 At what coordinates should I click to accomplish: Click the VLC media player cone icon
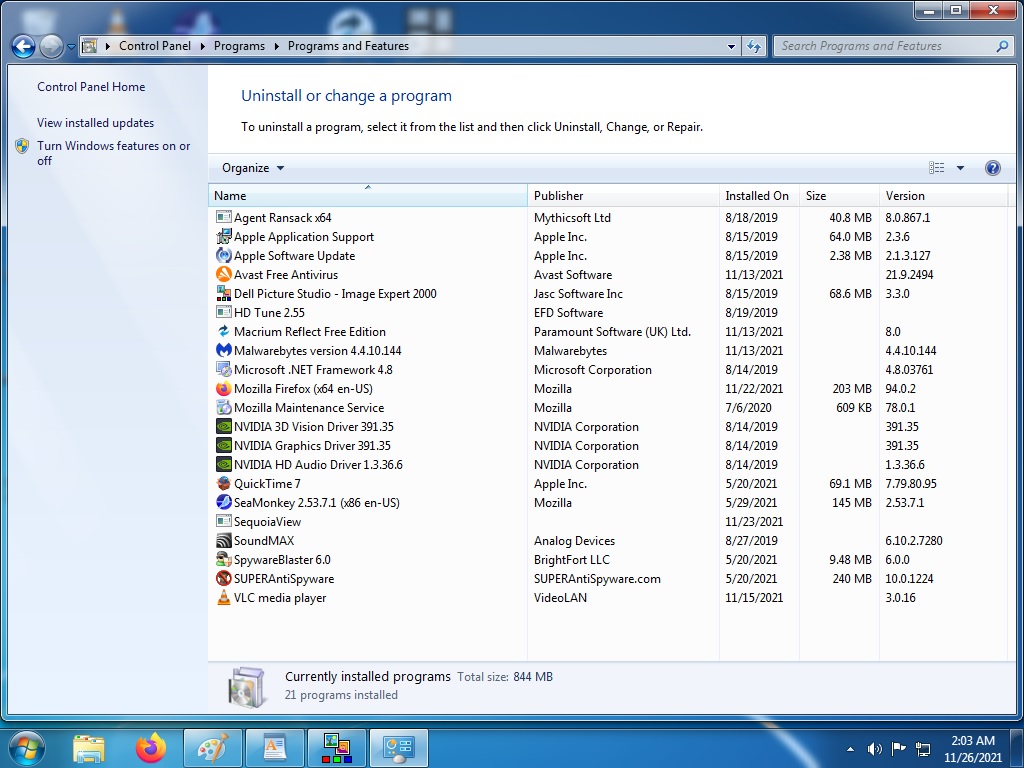click(x=223, y=598)
